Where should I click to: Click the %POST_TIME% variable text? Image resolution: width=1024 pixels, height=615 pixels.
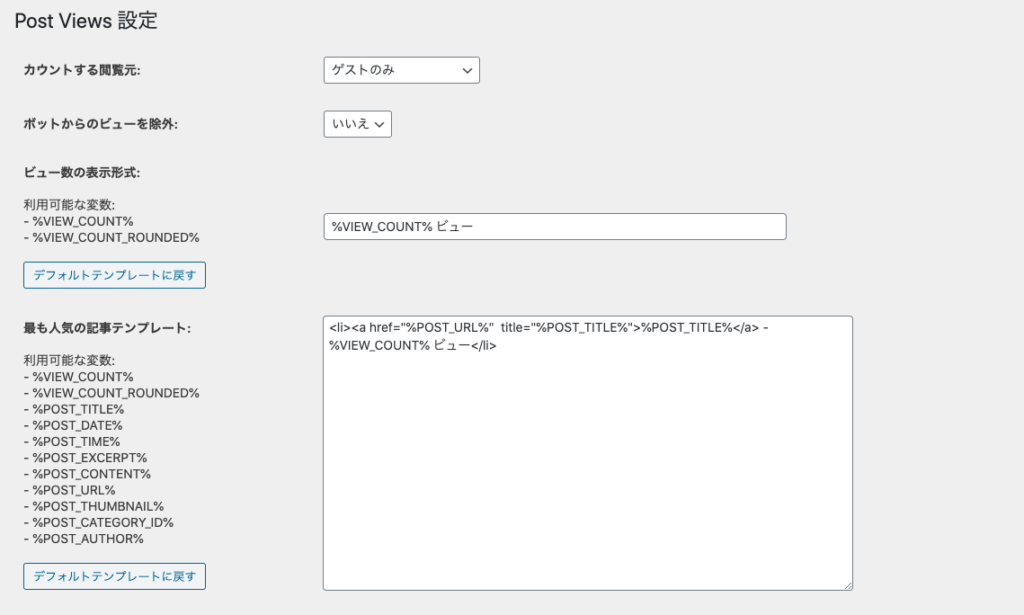76,441
